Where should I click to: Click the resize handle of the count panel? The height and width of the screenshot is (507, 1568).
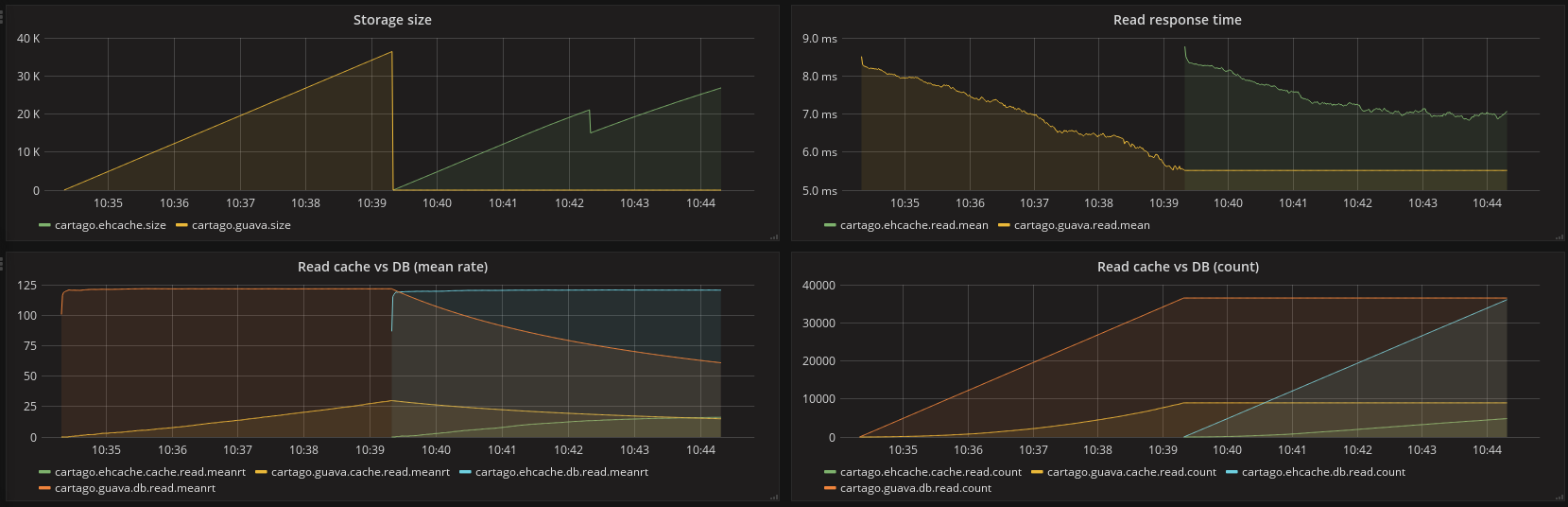click(1559, 498)
